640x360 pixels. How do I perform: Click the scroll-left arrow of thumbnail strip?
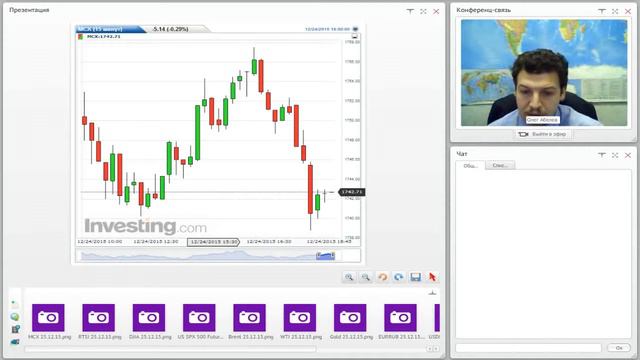(429, 349)
